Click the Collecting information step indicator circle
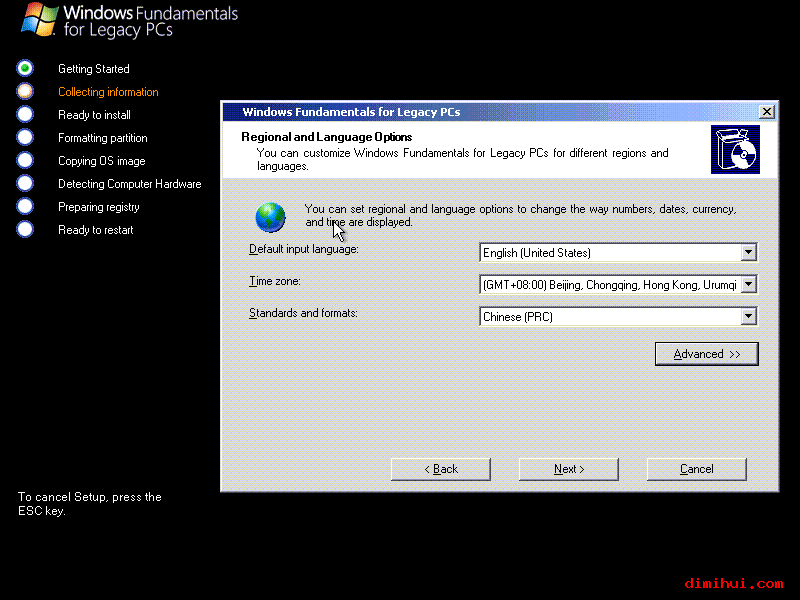Image resolution: width=800 pixels, height=600 pixels. coord(25,91)
